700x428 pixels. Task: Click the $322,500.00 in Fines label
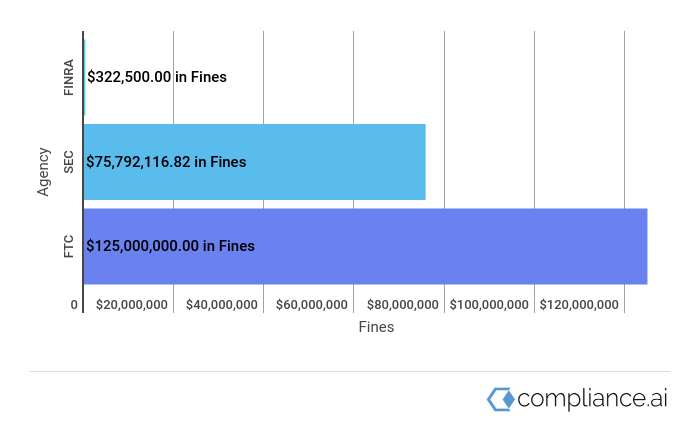coord(157,77)
